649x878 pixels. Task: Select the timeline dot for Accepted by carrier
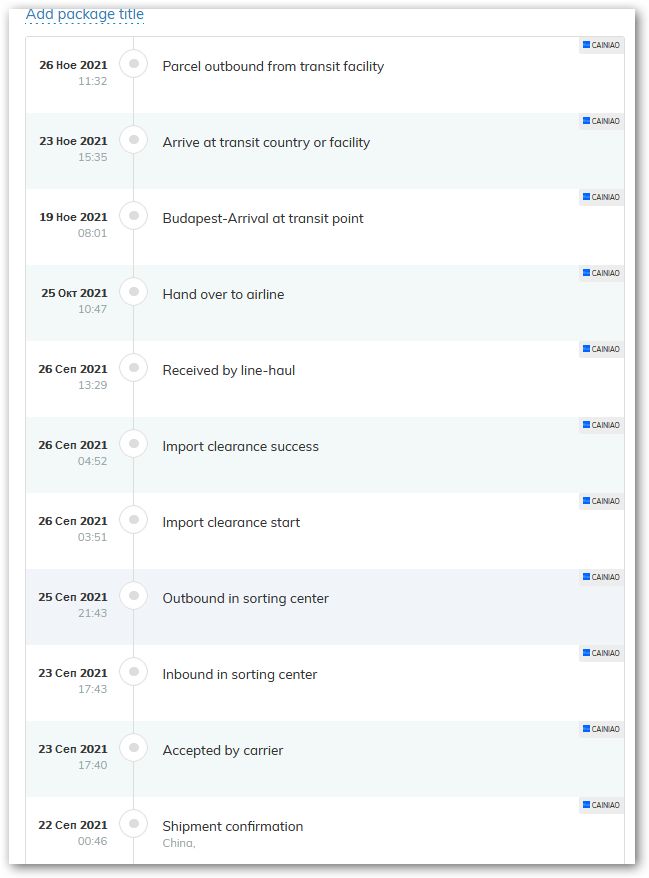[133, 748]
